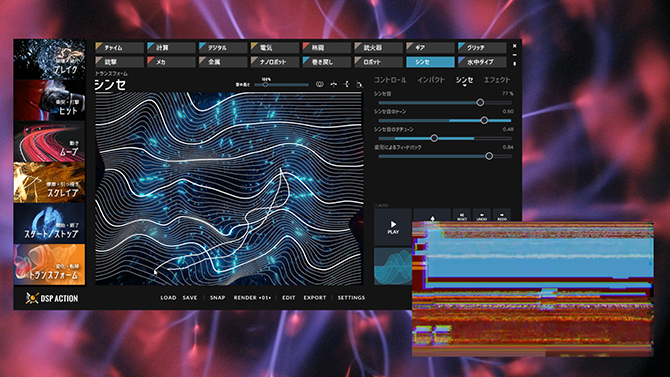This screenshot has width=670, height=377.
Task: Click the EXPORT button
Action: click(x=314, y=297)
